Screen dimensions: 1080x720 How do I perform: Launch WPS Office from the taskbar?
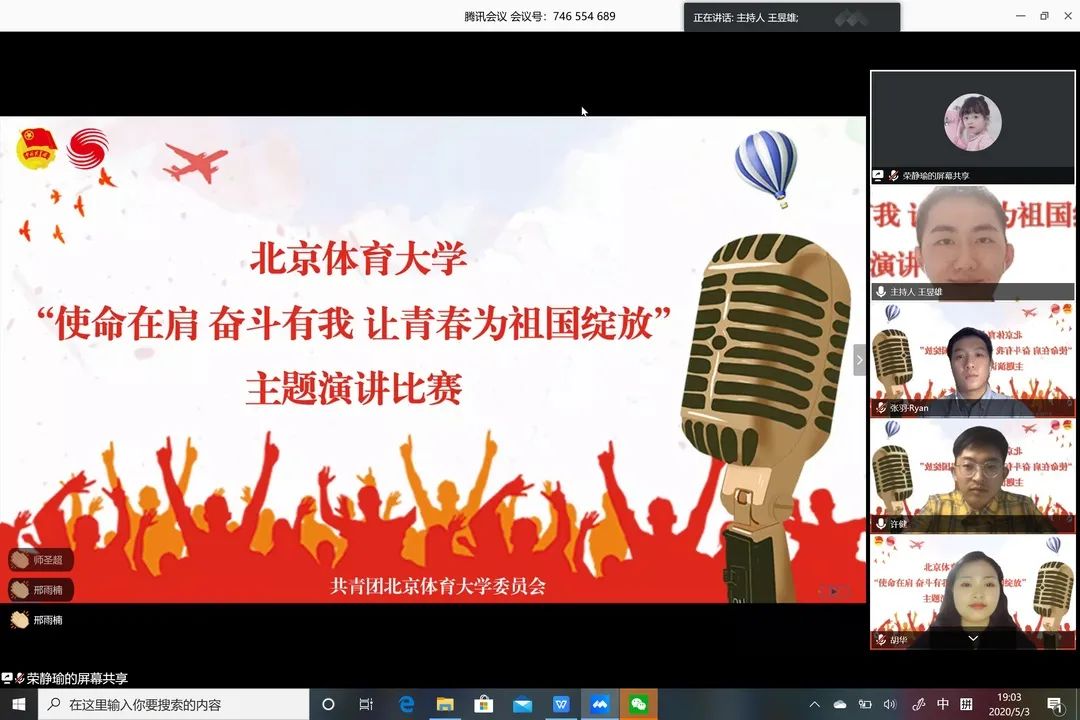point(561,704)
